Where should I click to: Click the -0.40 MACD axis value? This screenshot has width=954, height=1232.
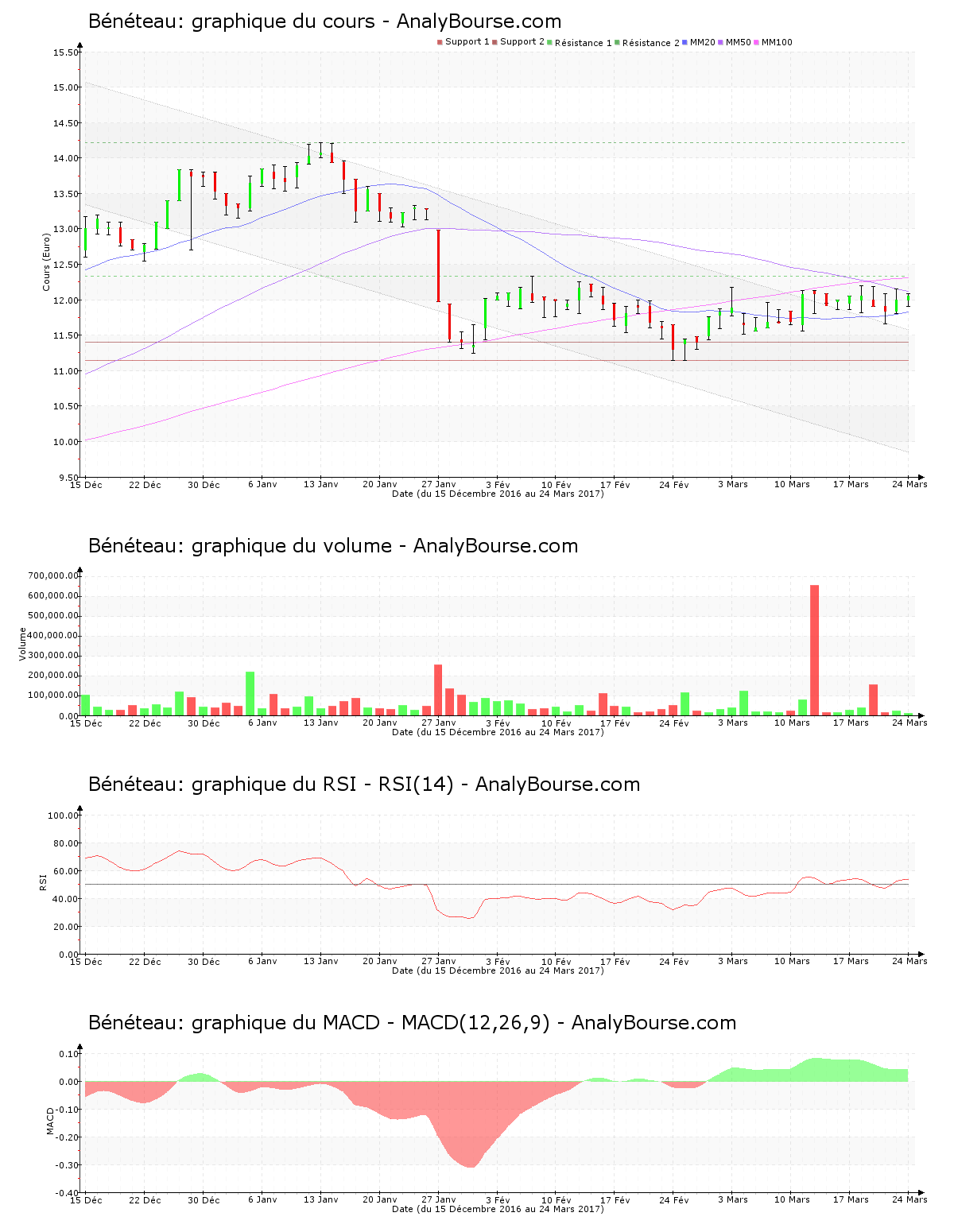point(67,1193)
